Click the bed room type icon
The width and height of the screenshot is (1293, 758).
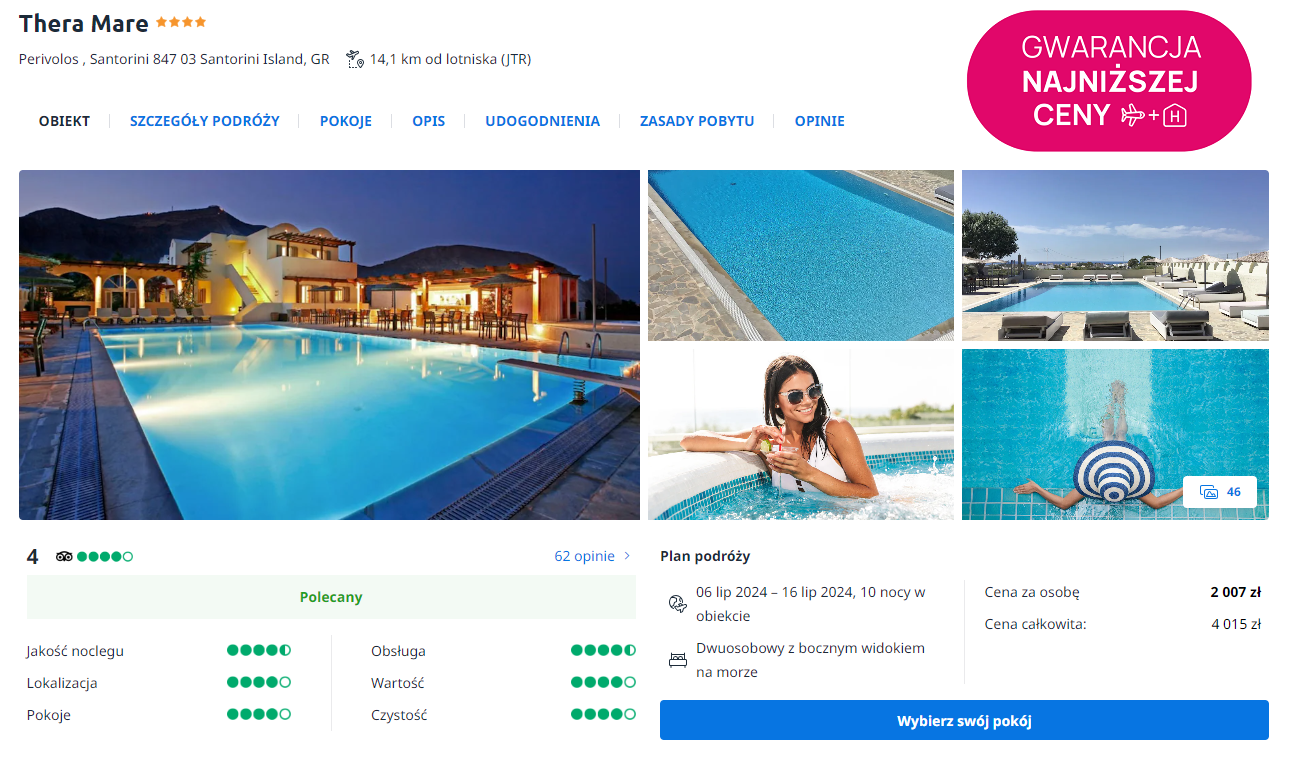[x=677, y=660]
